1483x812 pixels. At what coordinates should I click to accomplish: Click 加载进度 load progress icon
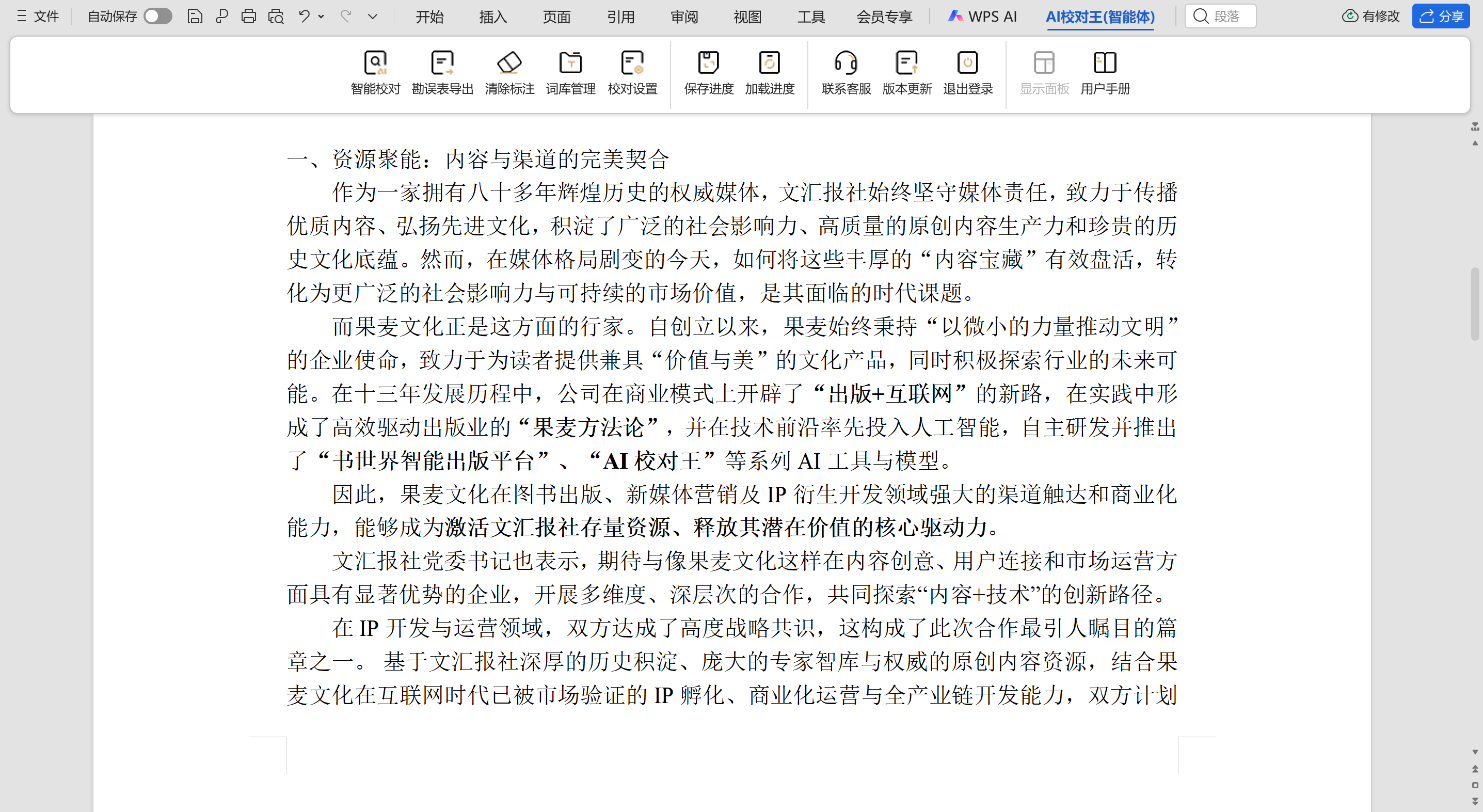click(x=769, y=63)
